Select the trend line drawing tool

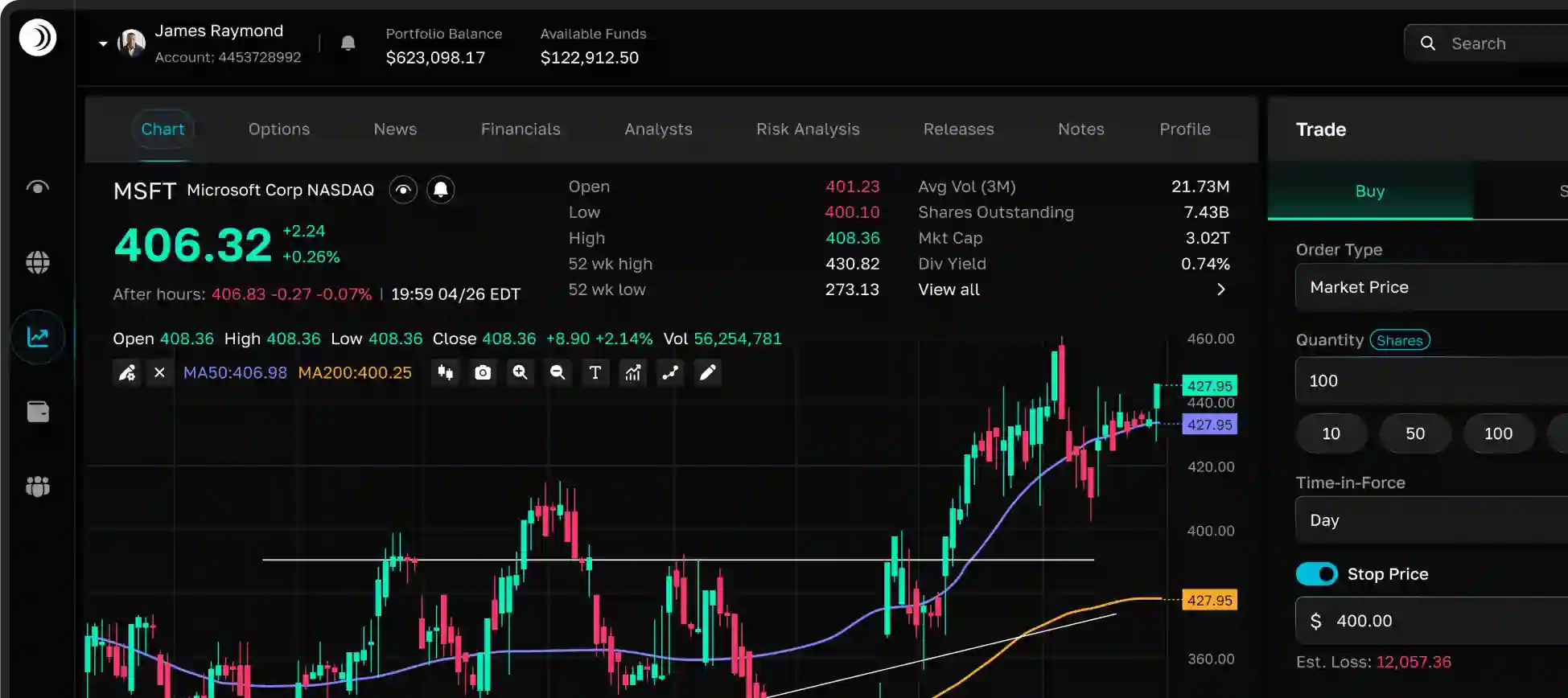670,372
